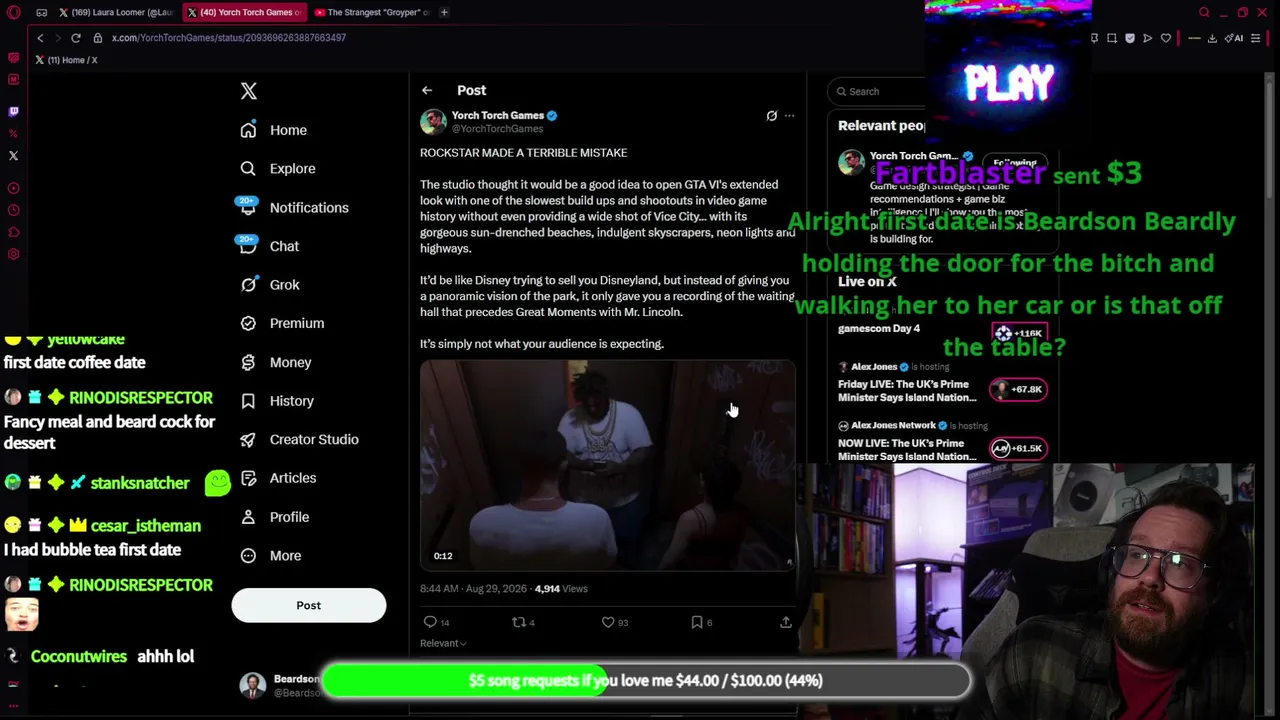Click the Yorch Torch Games avatar on post

pyautogui.click(x=433, y=121)
